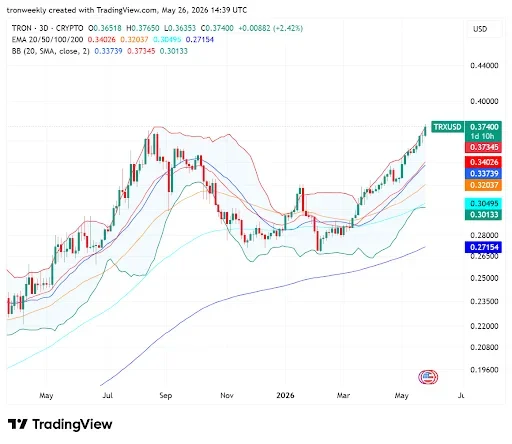Click the TradingView logo at bottom
The height and width of the screenshot is (444, 512).
[x=60, y=424]
